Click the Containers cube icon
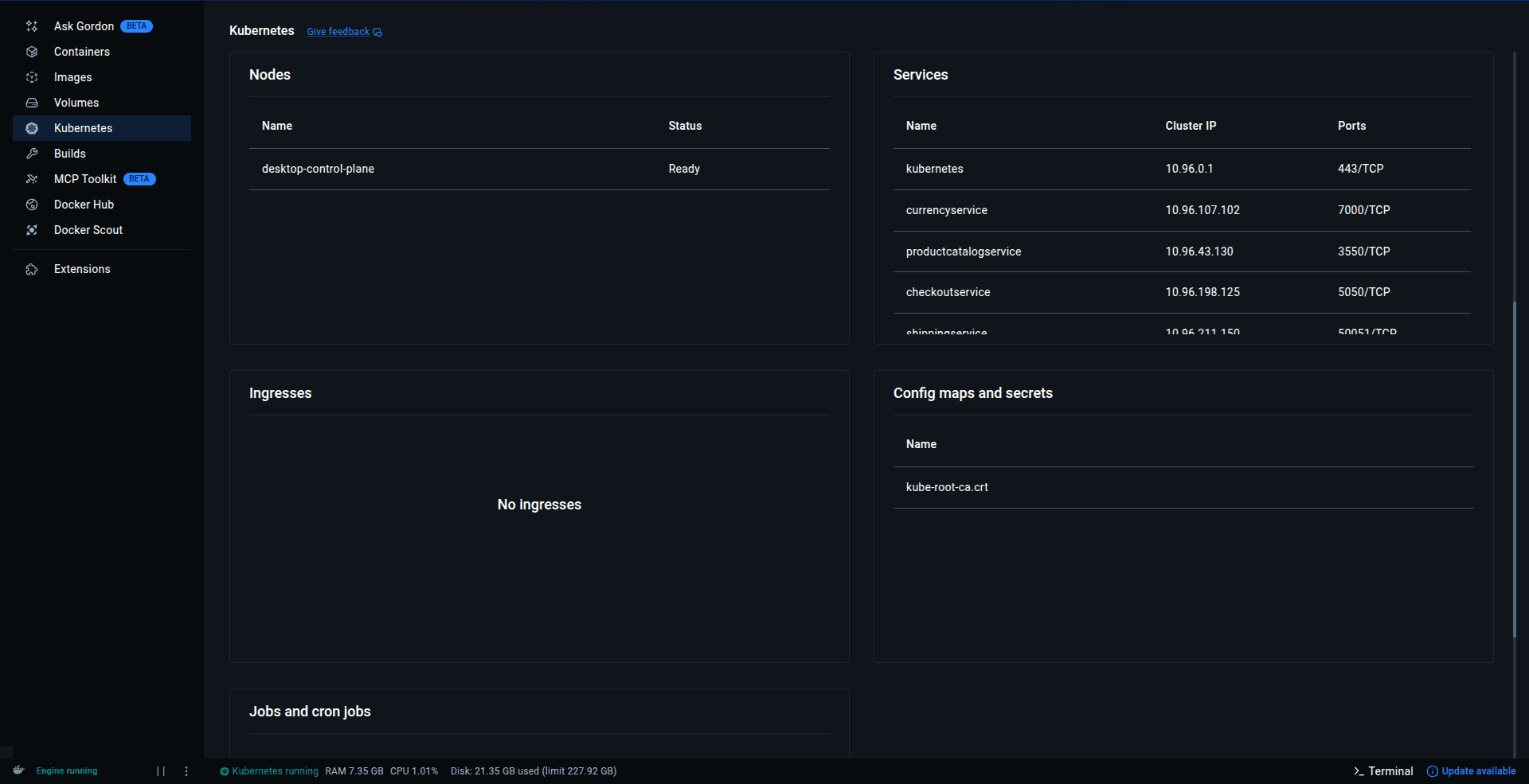 (32, 52)
